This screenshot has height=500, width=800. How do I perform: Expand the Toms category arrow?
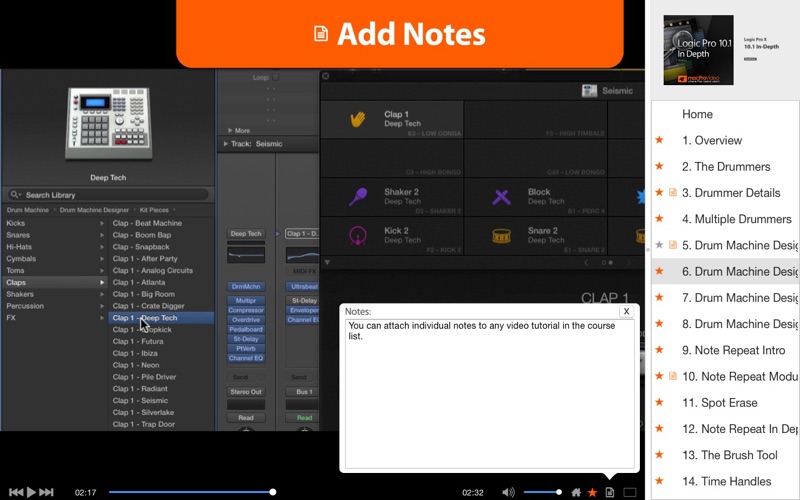pyautogui.click(x=102, y=270)
